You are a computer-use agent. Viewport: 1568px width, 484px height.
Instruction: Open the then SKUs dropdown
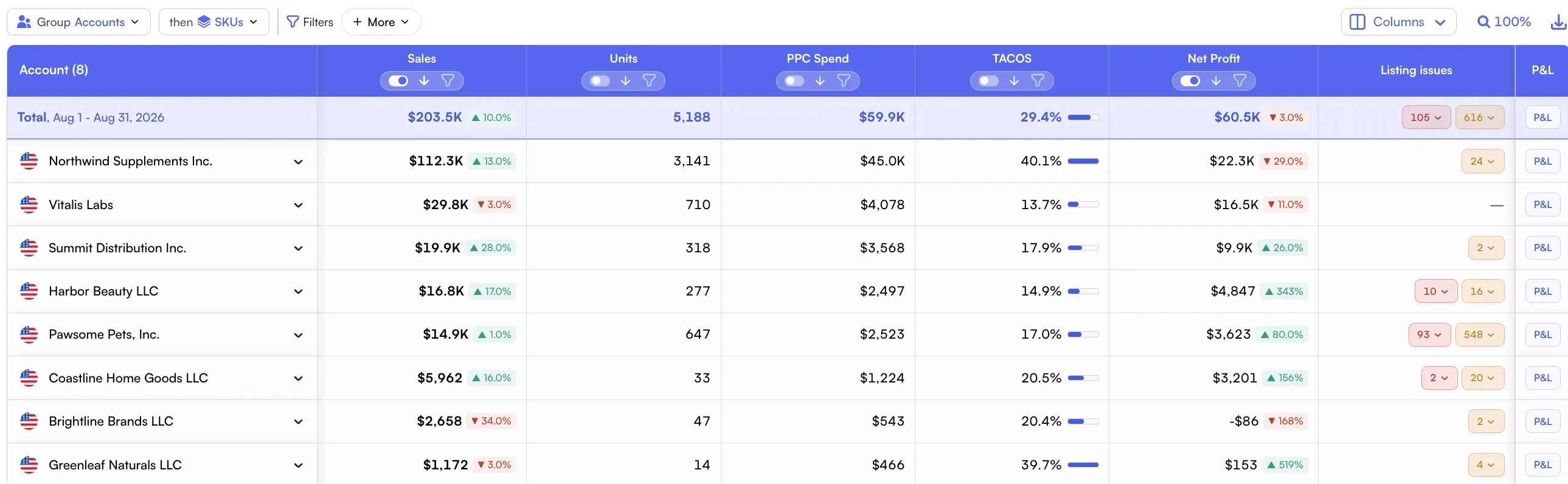point(213,22)
